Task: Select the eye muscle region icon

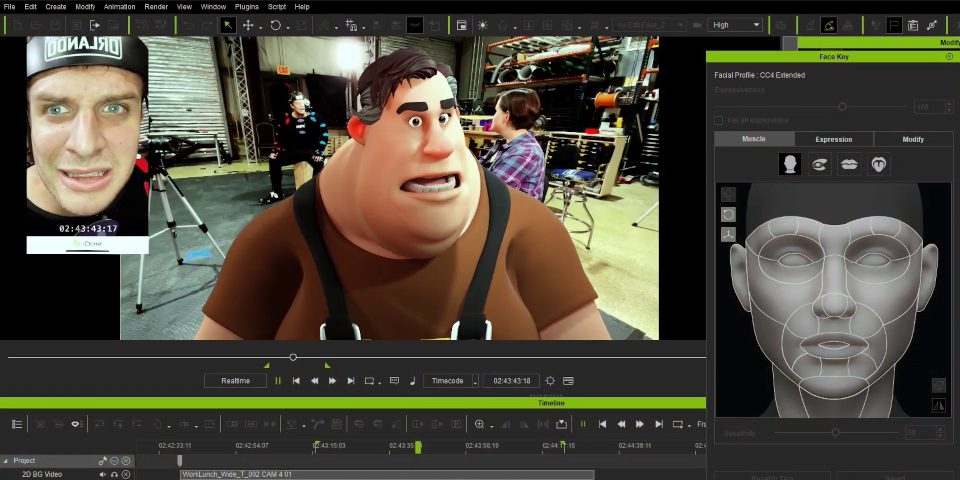Action: (820, 164)
